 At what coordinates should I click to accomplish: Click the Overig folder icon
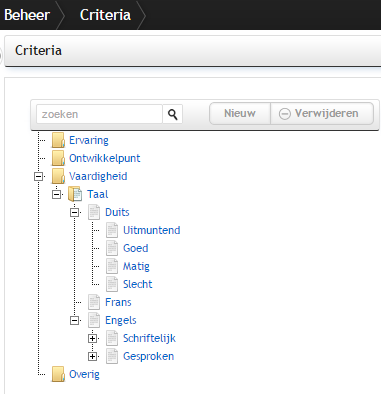[58, 374]
